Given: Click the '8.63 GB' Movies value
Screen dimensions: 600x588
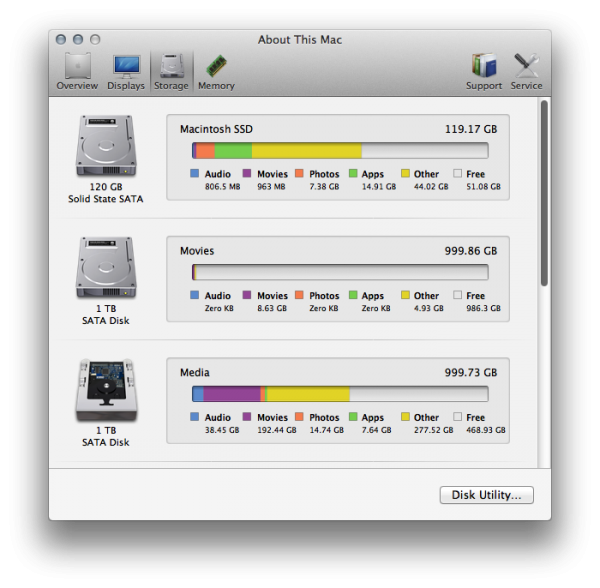Looking at the screenshot, I should pyautogui.click(x=272, y=308).
